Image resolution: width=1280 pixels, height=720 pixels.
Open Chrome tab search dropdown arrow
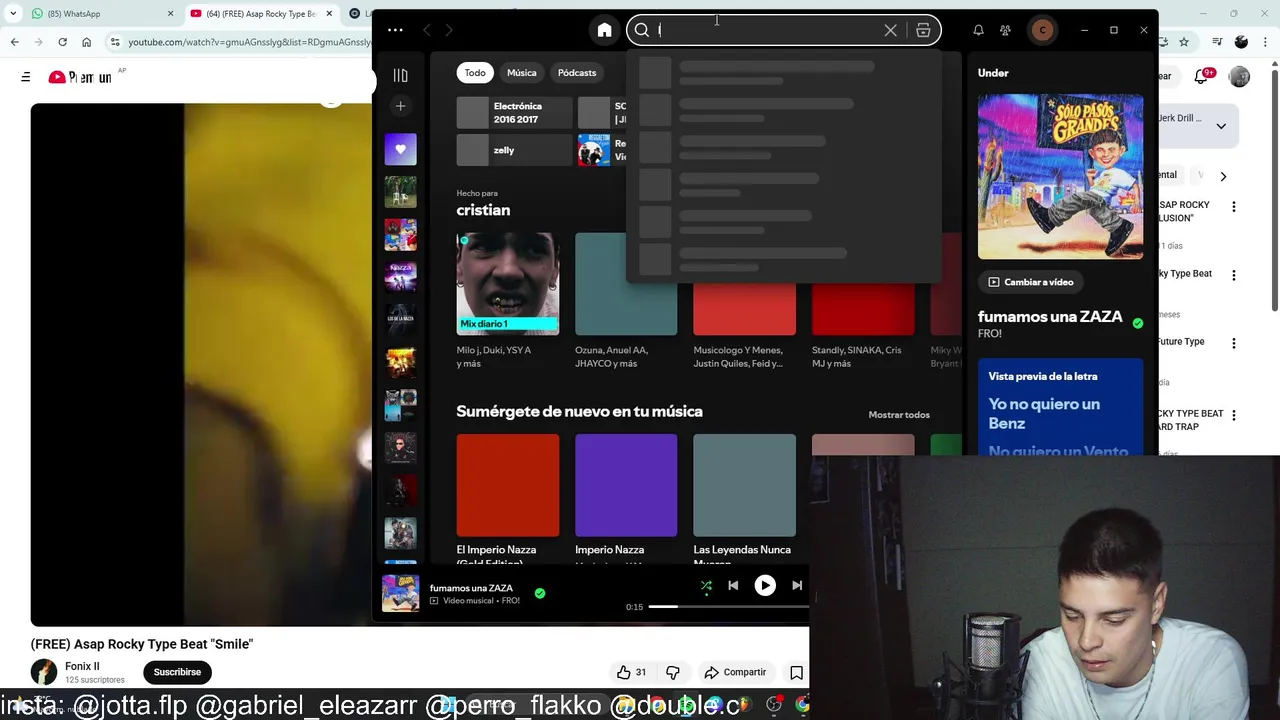[x=13, y=14]
